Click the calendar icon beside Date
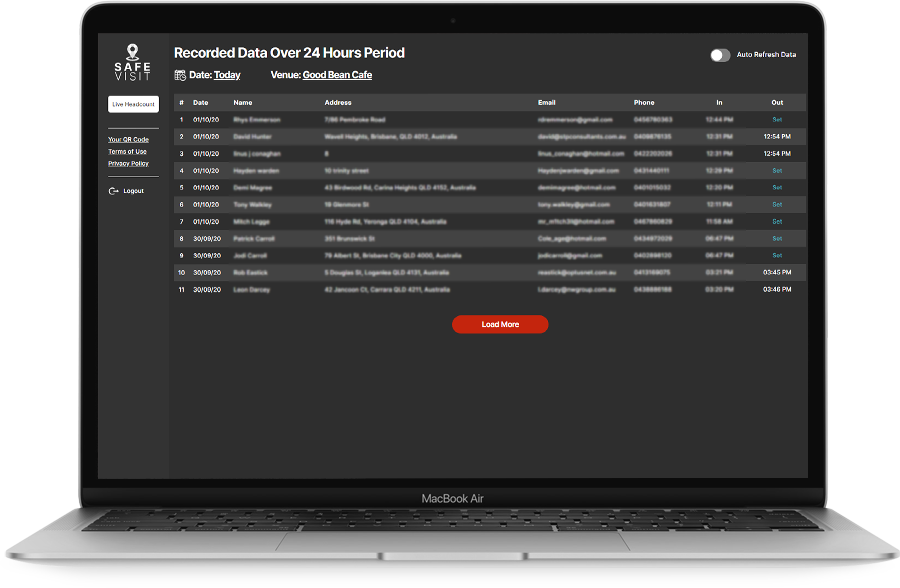Image resolution: width=900 pixels, height=588 pixels. pos(180,75)
